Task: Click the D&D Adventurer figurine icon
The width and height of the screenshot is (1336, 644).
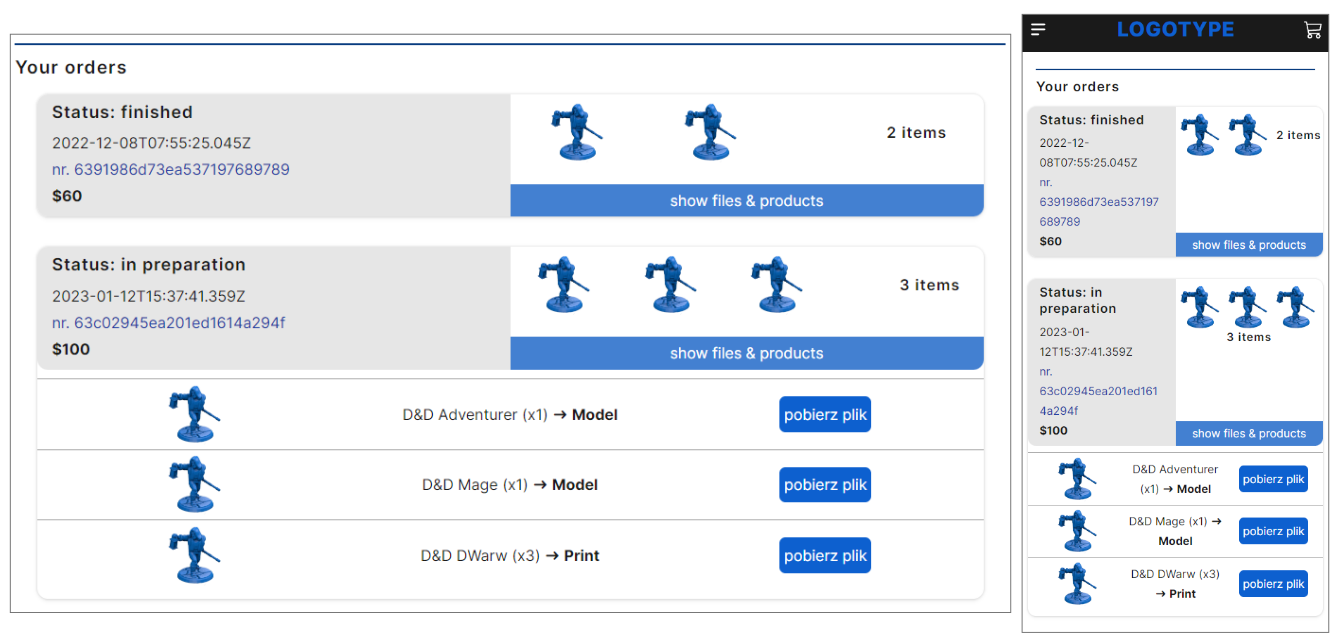Action: (196, 414)
